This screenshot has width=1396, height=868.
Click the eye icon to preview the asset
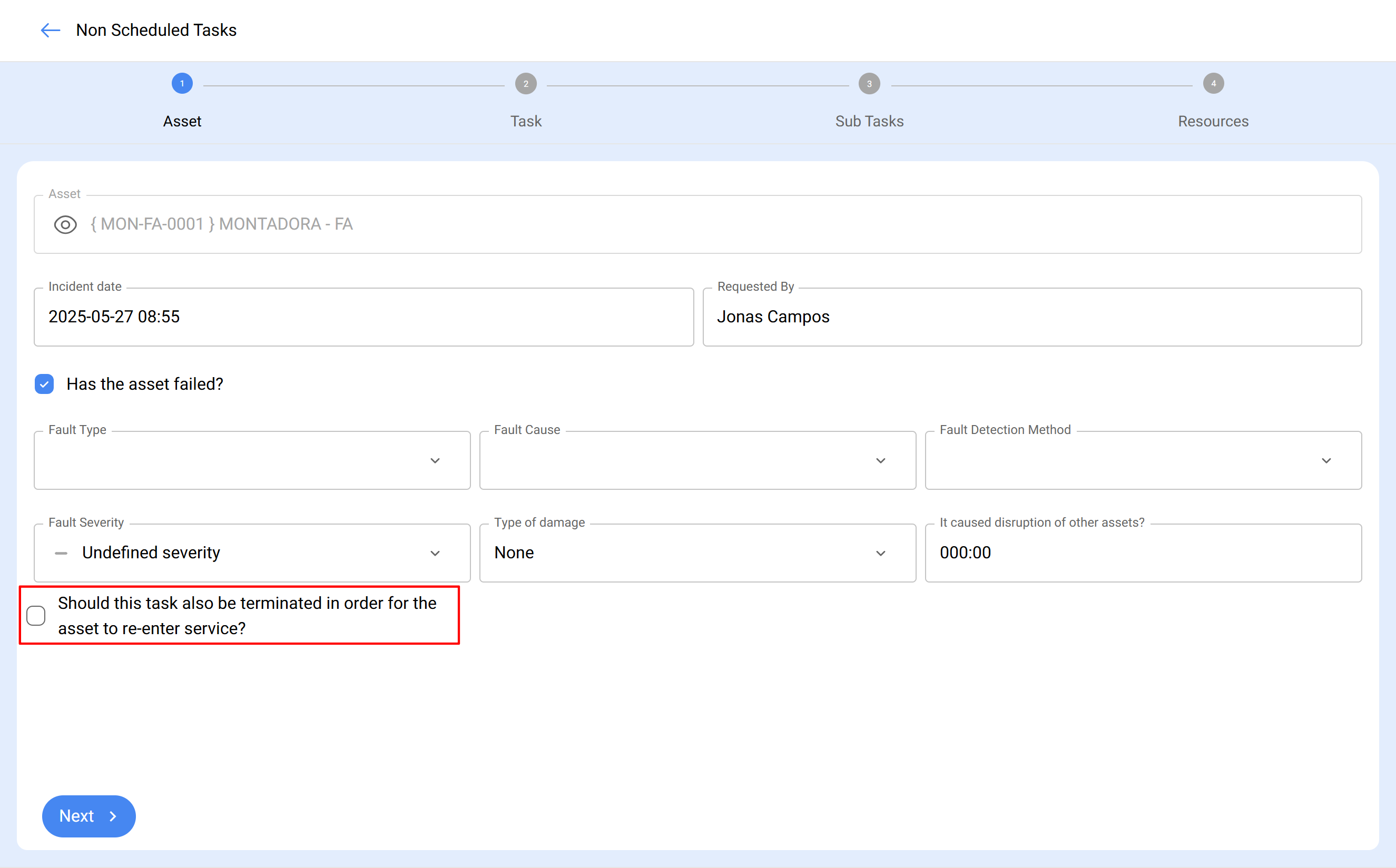[x=65, y=224]
